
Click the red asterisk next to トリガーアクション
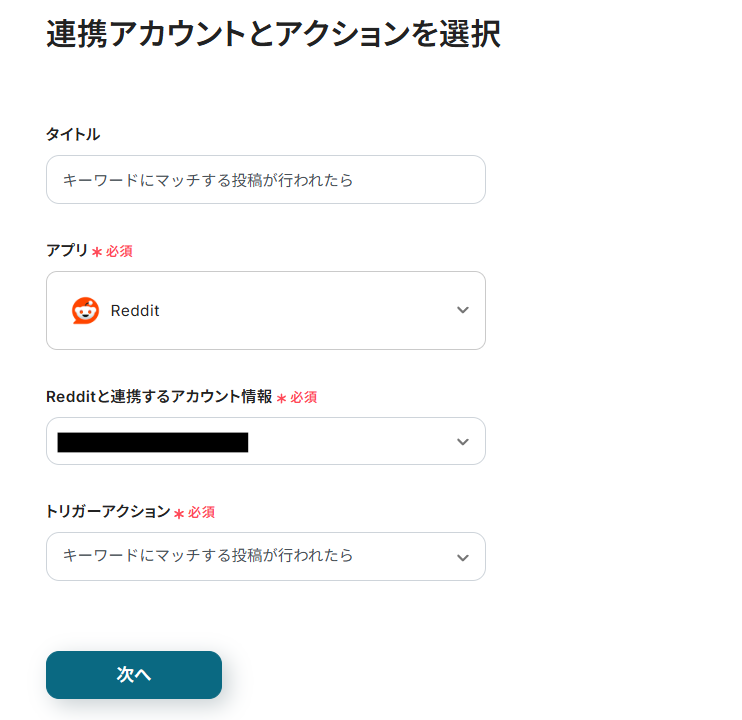tap(179, 513)
